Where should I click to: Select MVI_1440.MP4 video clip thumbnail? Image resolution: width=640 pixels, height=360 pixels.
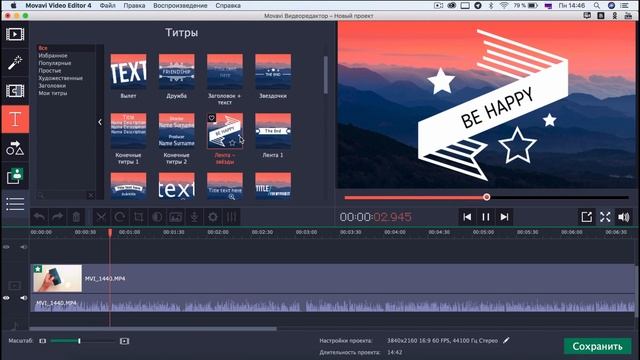58,278
